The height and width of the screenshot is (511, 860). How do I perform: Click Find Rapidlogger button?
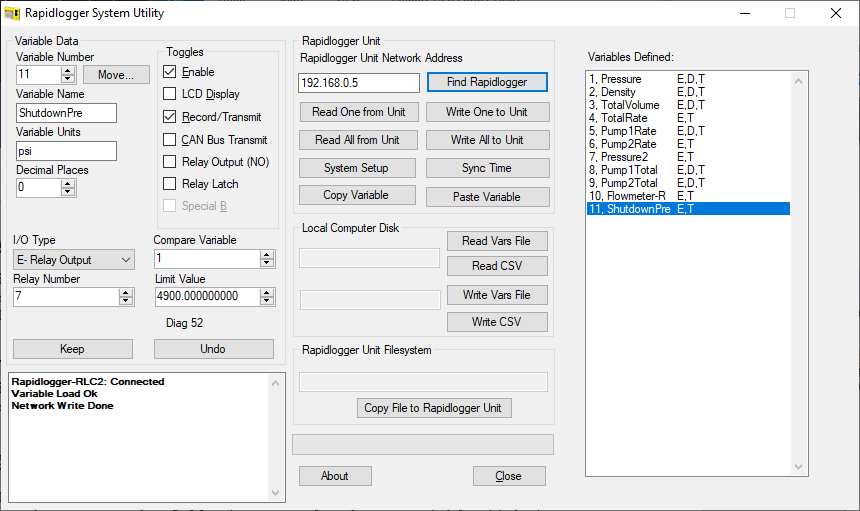(487, 82)
